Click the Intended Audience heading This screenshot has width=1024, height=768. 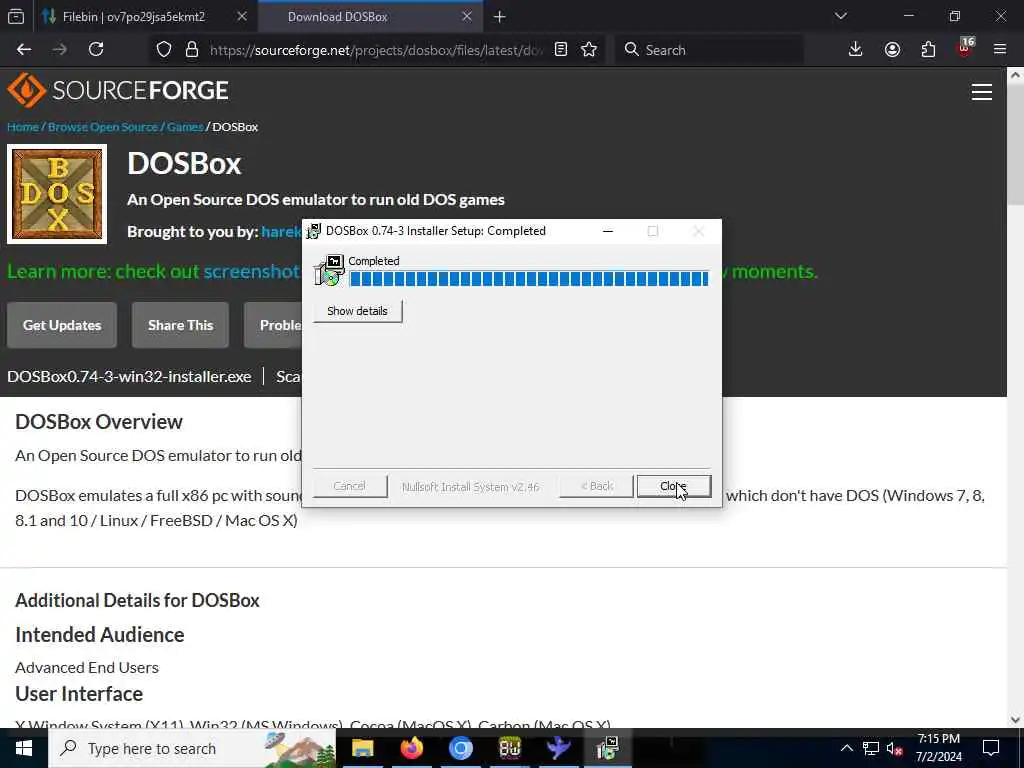(x=100, y=635)
